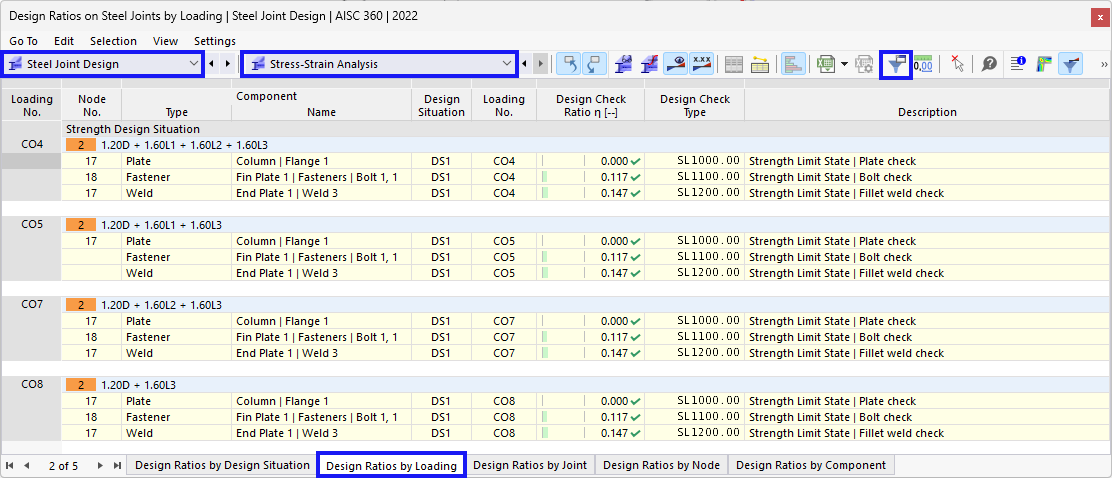Open the View menu

coord(165,41)
